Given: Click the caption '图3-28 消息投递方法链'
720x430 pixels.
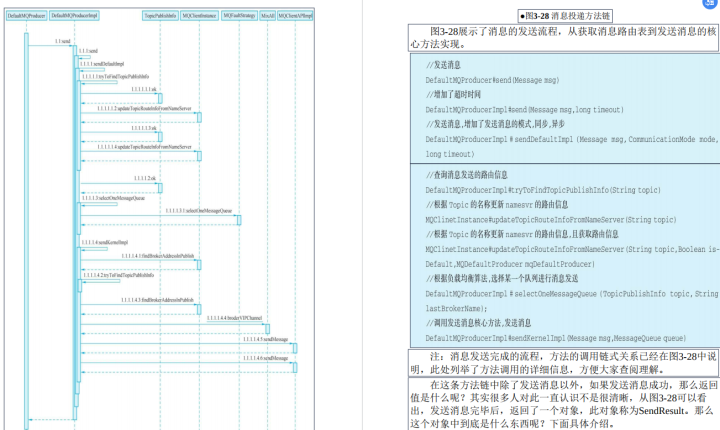Looking at the screenshot, I should (x=565, y=16).
